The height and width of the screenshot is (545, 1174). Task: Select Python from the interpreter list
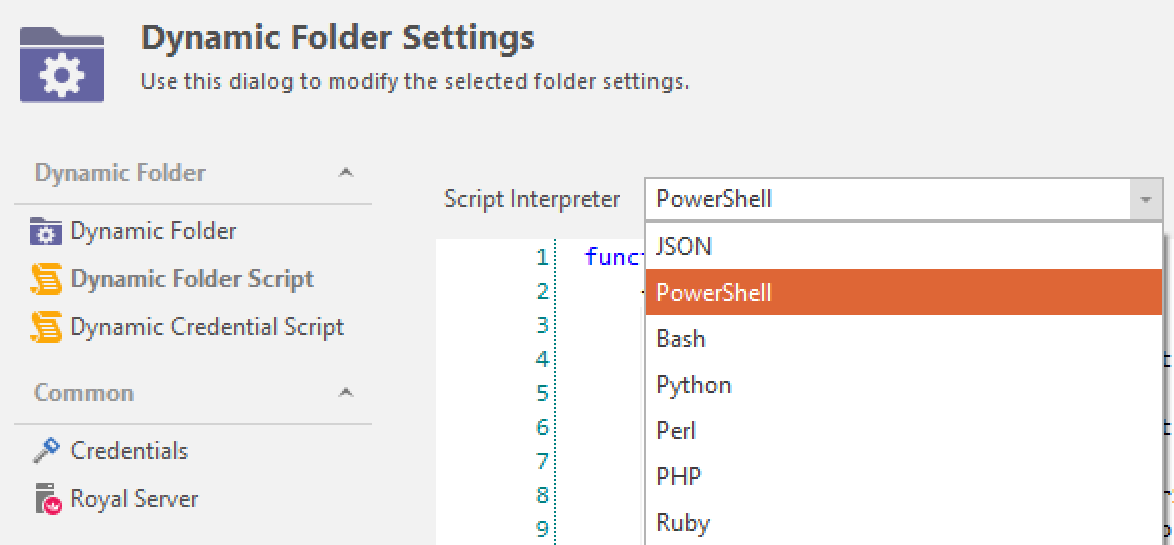coord(693,385)
